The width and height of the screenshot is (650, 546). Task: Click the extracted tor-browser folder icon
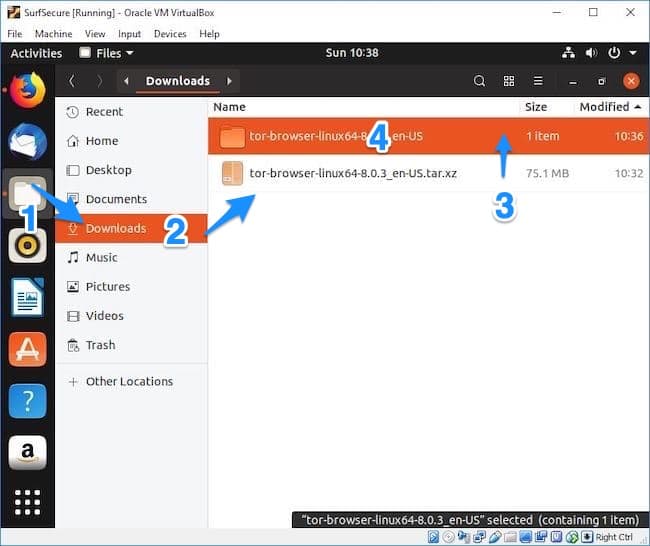[232, 137]
